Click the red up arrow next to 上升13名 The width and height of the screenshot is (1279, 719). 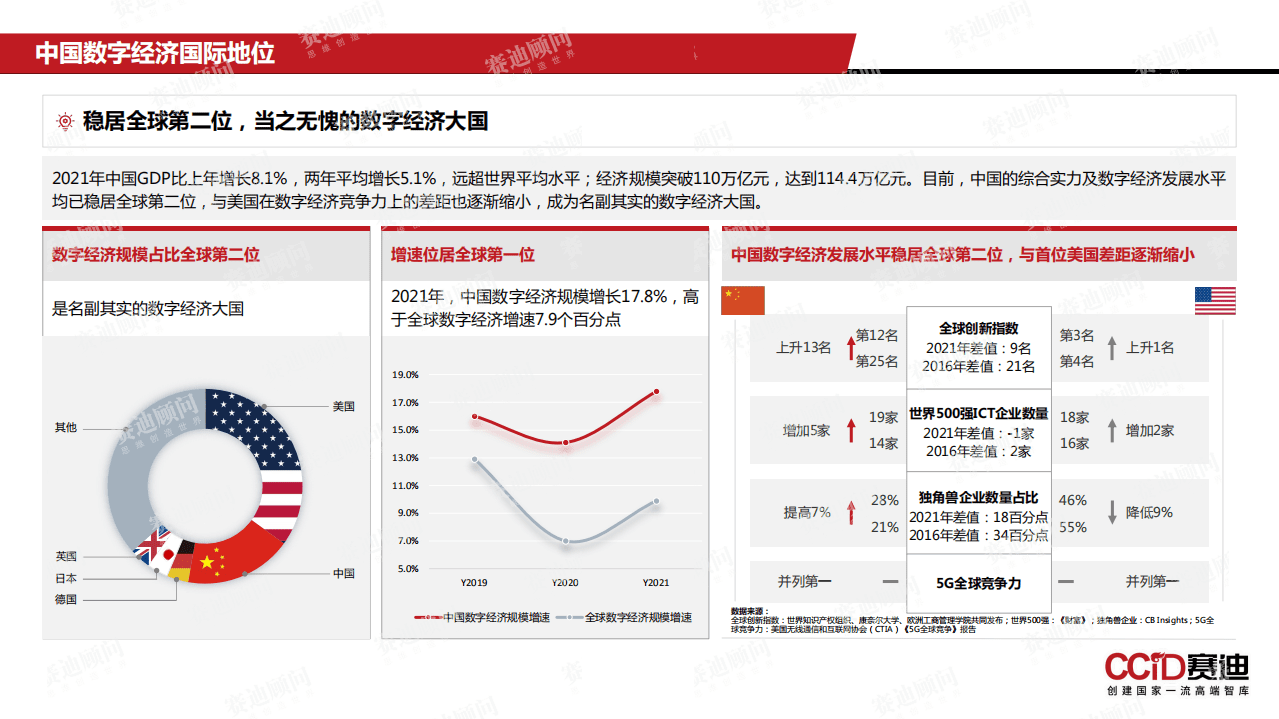point(851,346)
